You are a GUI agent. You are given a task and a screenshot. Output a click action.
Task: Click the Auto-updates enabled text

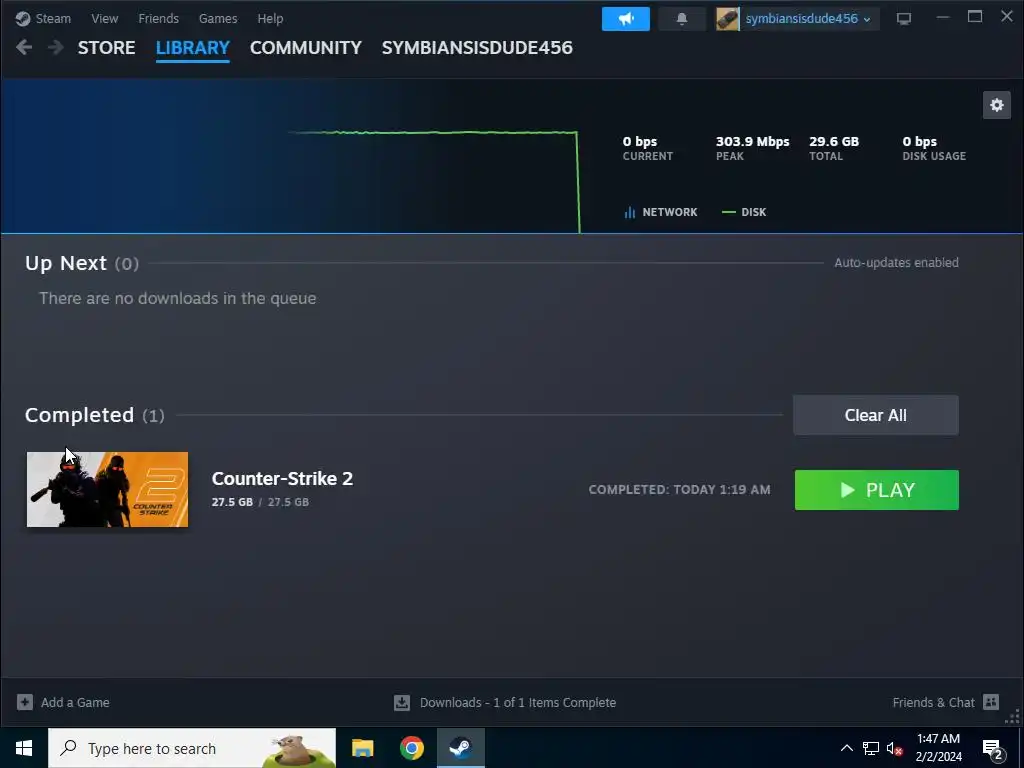[897, 263]
